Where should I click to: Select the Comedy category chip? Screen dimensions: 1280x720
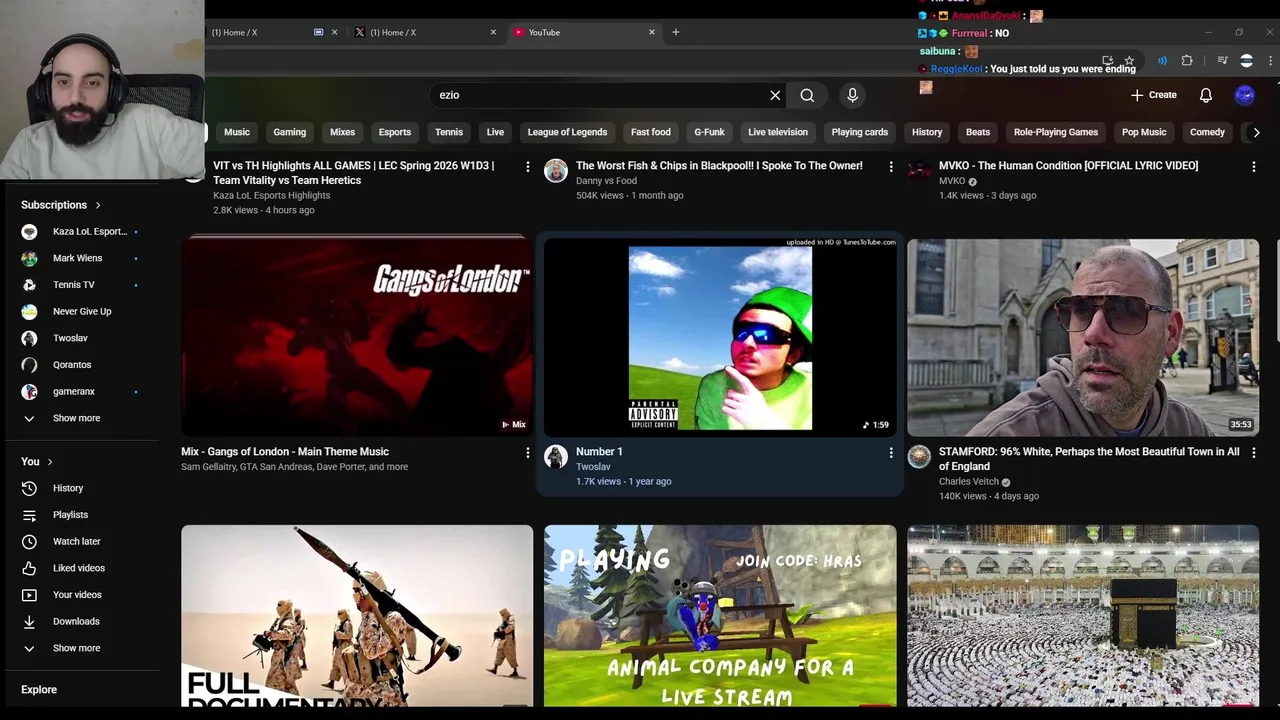1207,132
